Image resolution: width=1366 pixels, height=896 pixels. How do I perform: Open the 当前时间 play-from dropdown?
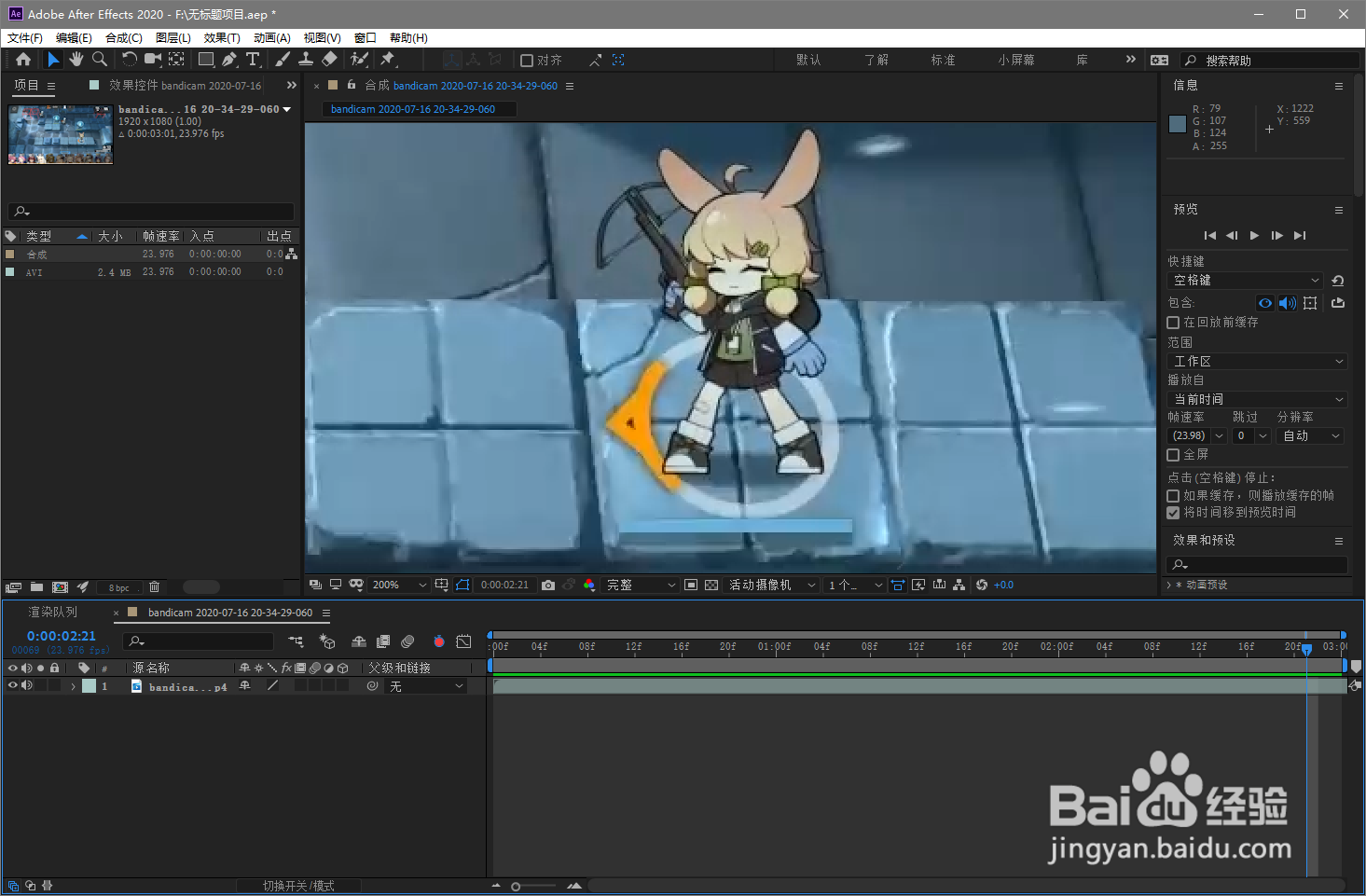coord(1257,399)
